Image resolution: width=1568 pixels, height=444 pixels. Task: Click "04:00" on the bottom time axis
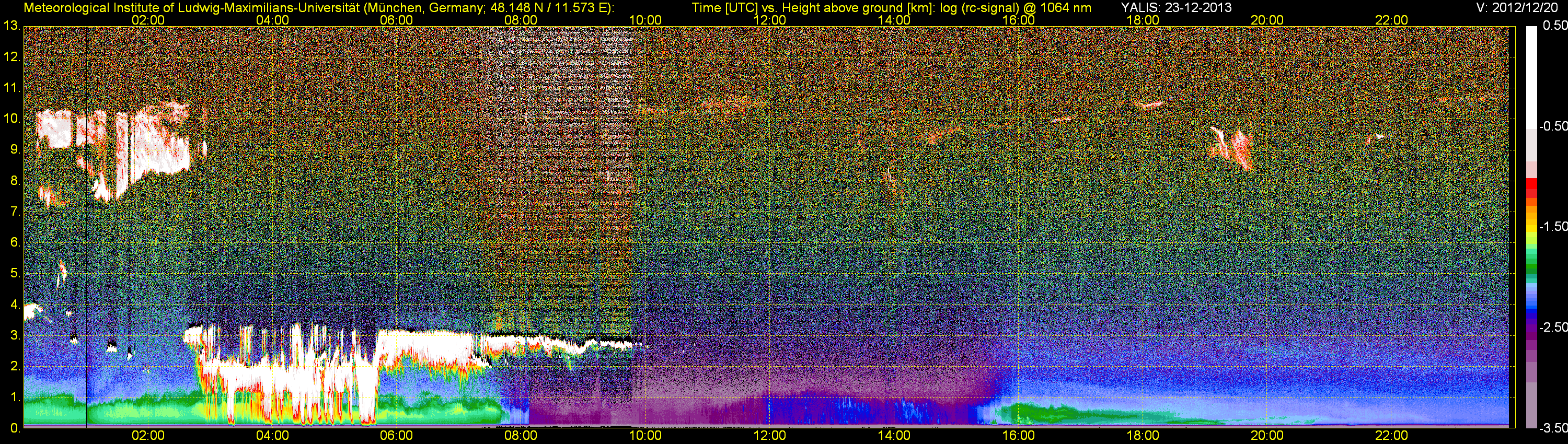tap(272, 436)
